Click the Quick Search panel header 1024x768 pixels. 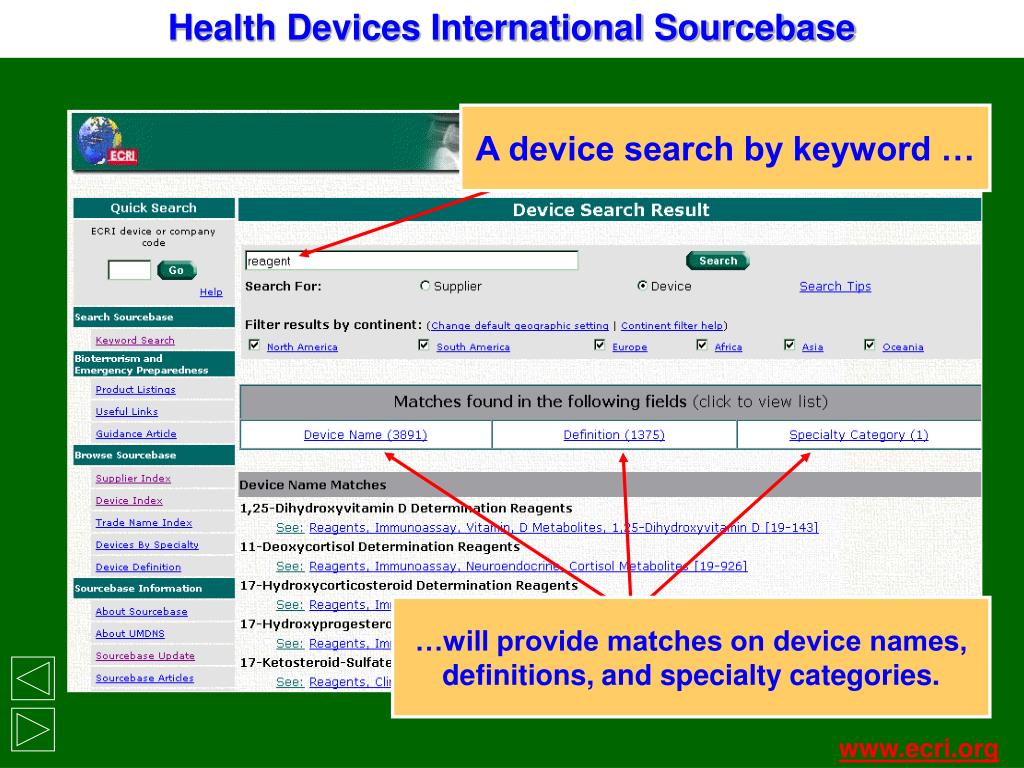coord(153,208)
